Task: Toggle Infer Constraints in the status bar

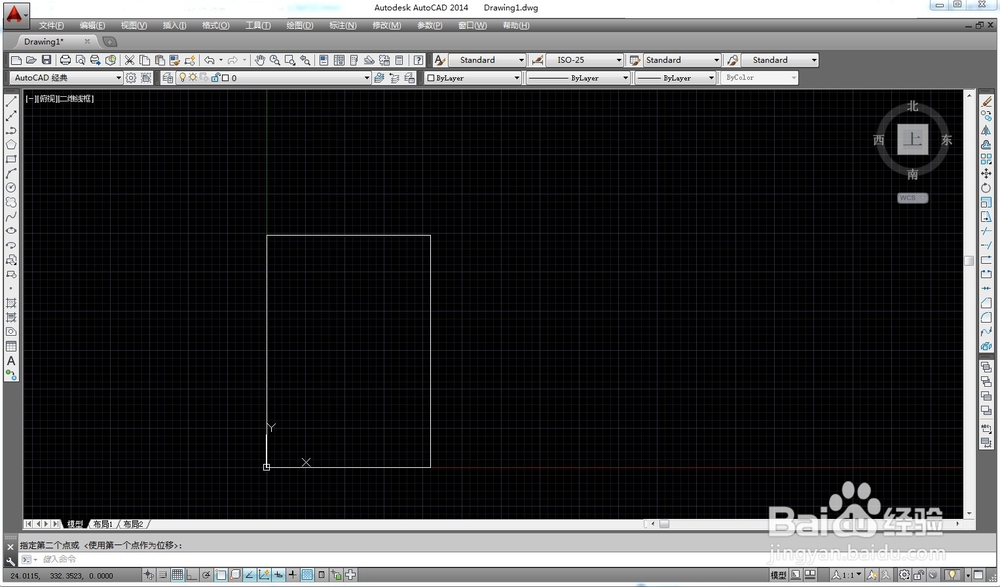Action: click(149, 575)
